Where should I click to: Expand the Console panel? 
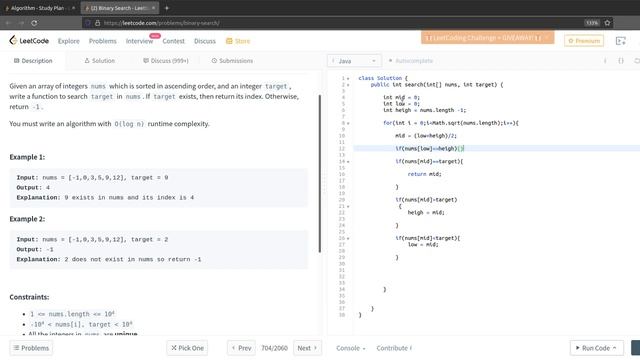tap(351, 348)
